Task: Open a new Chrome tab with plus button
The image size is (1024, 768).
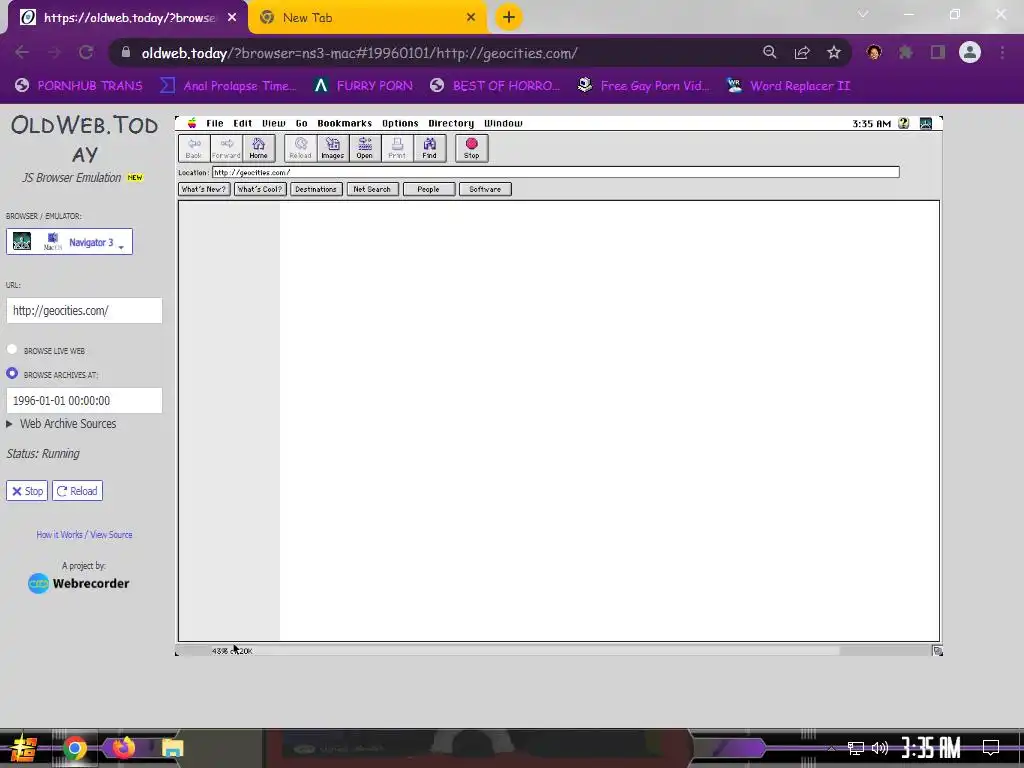Action: [509, 18]
